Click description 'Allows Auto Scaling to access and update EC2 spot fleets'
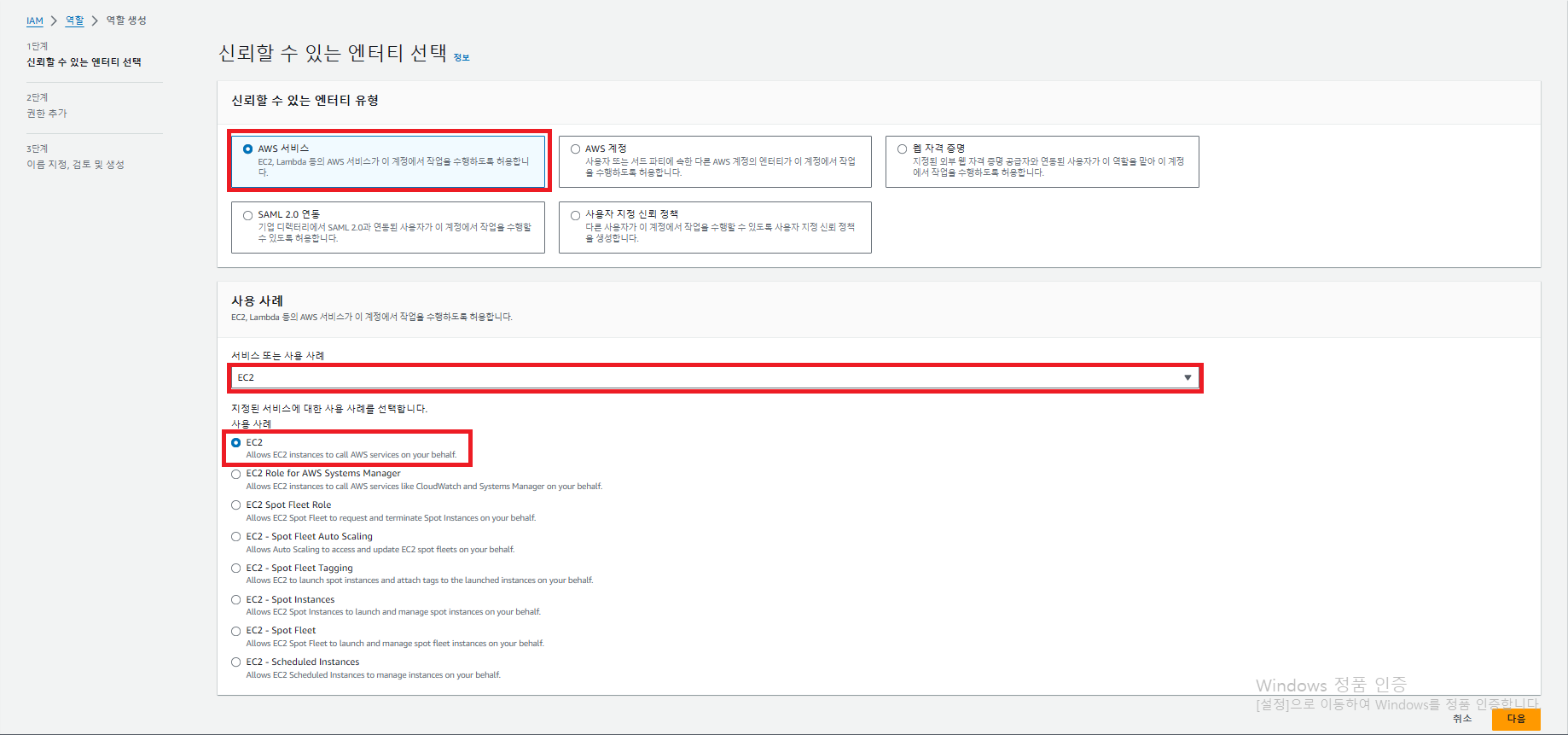 pyautogui.click(x=380, y=550)
